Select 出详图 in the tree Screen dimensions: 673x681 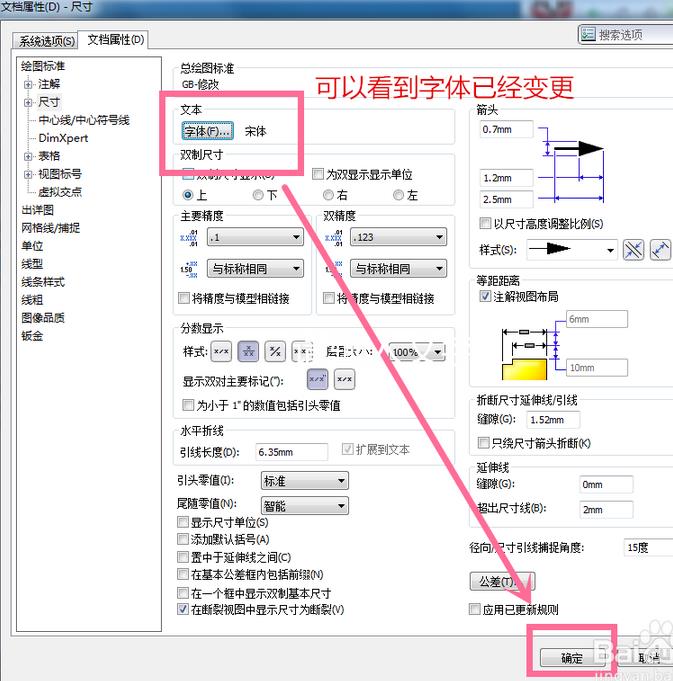coord(38,210)
